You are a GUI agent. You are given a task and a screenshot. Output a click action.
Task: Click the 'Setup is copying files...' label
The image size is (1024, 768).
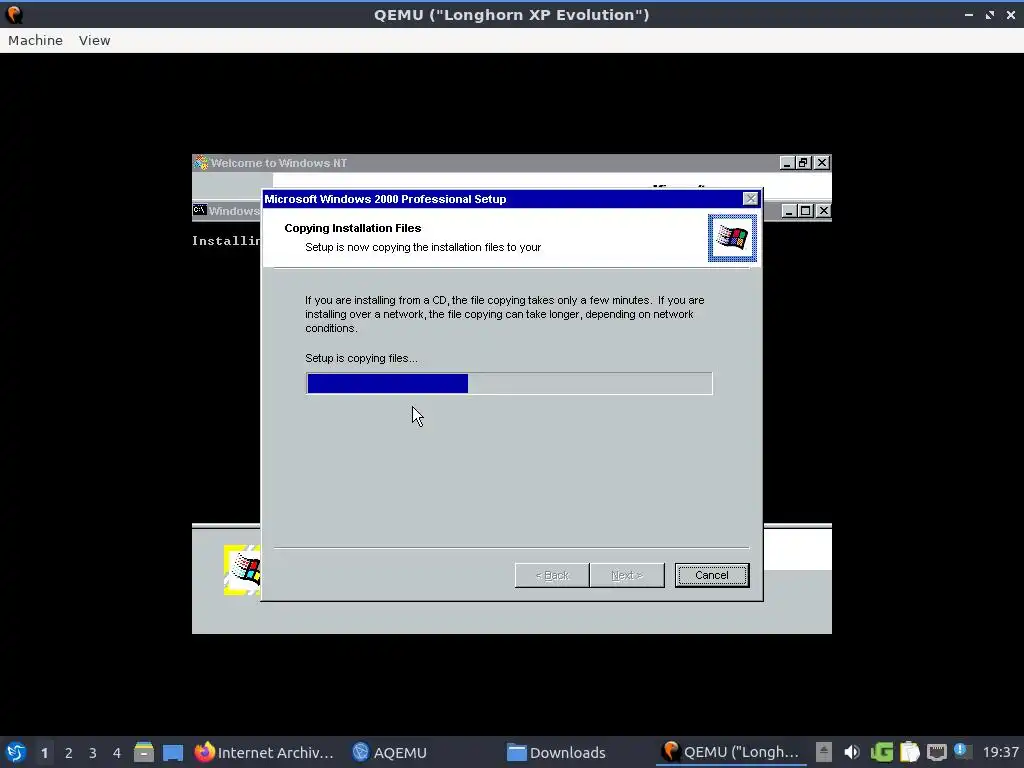coord(361,358)
